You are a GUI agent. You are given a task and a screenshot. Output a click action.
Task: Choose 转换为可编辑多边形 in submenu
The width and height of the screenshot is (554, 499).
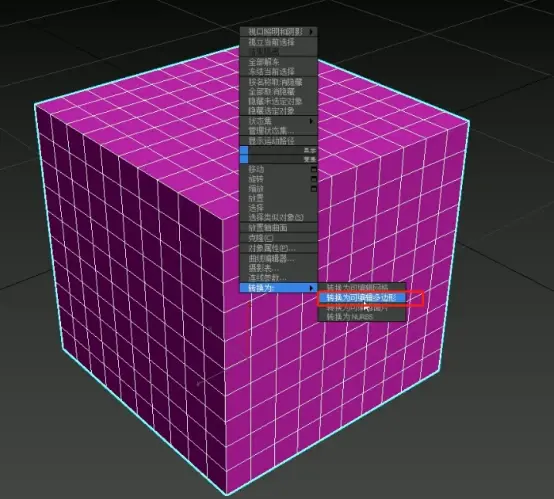tap(361, 298)
